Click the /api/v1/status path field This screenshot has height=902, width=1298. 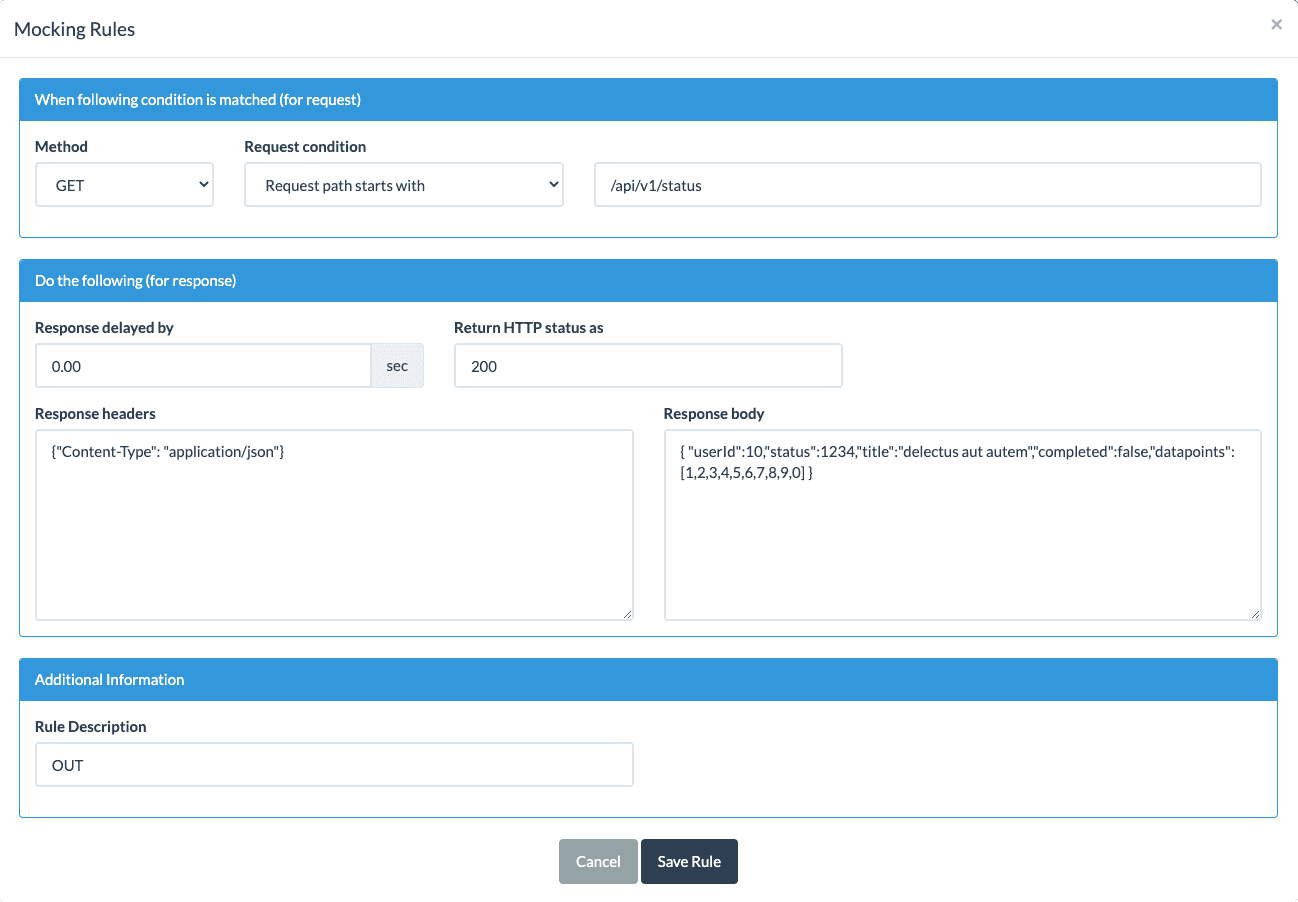(x=927, y=186)
